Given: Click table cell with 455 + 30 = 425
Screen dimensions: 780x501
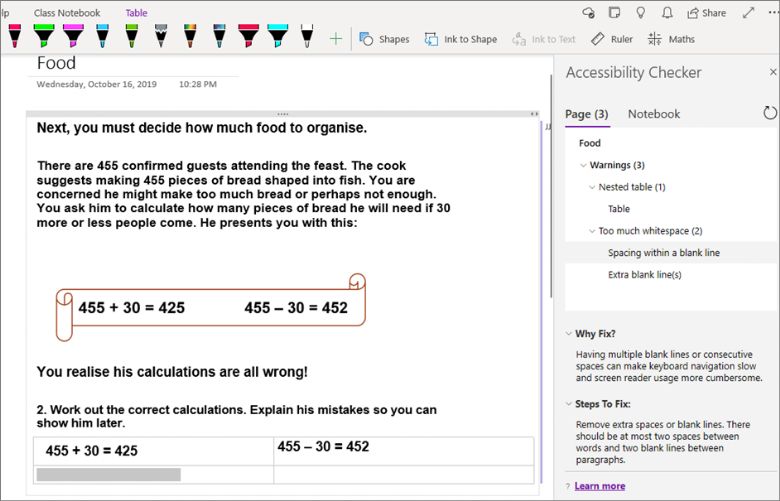Looking at the screenshot, I should pos(154,451).
